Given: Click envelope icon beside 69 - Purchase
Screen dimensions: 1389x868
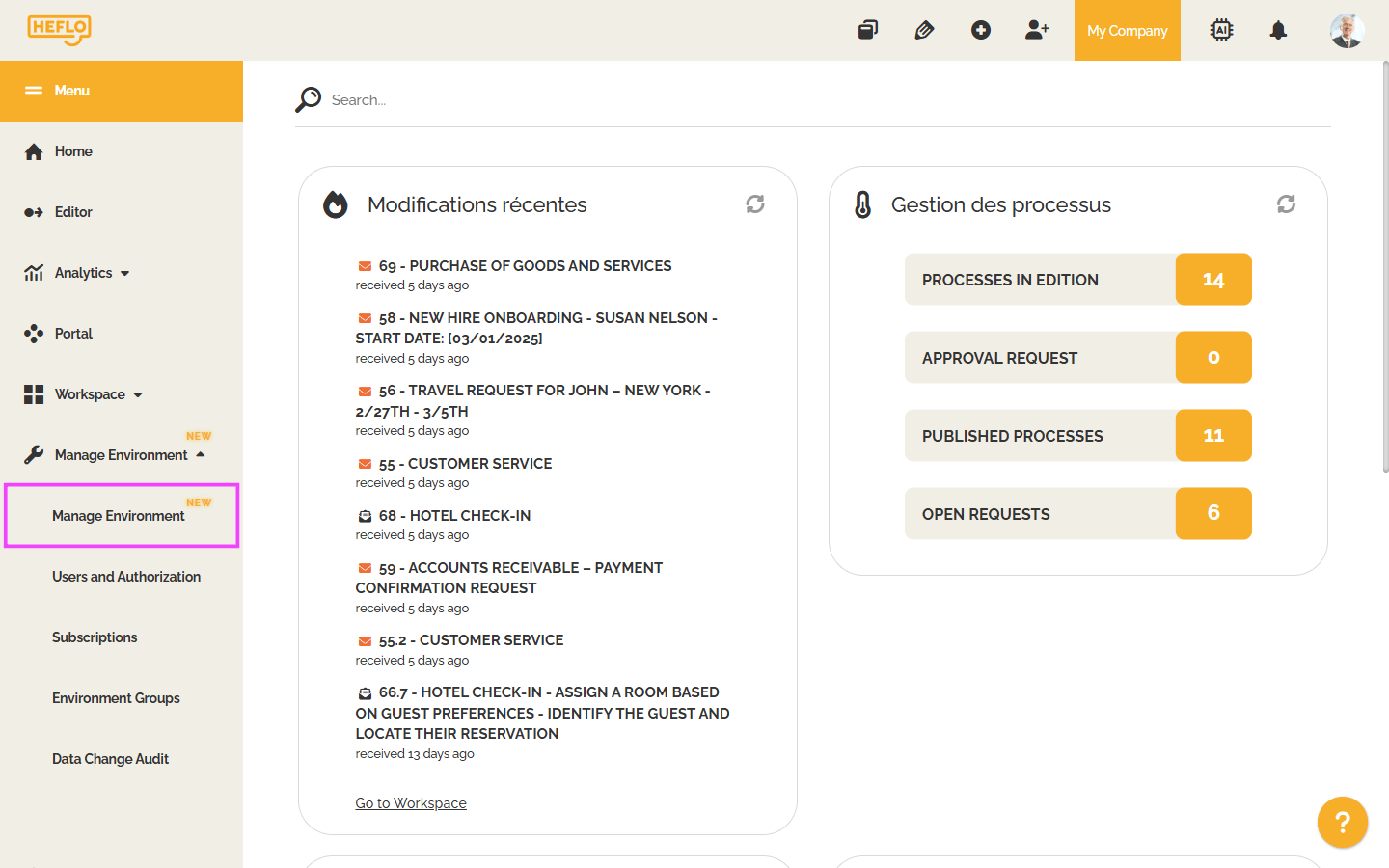Looking at the screenshot, I should (365, 266).
